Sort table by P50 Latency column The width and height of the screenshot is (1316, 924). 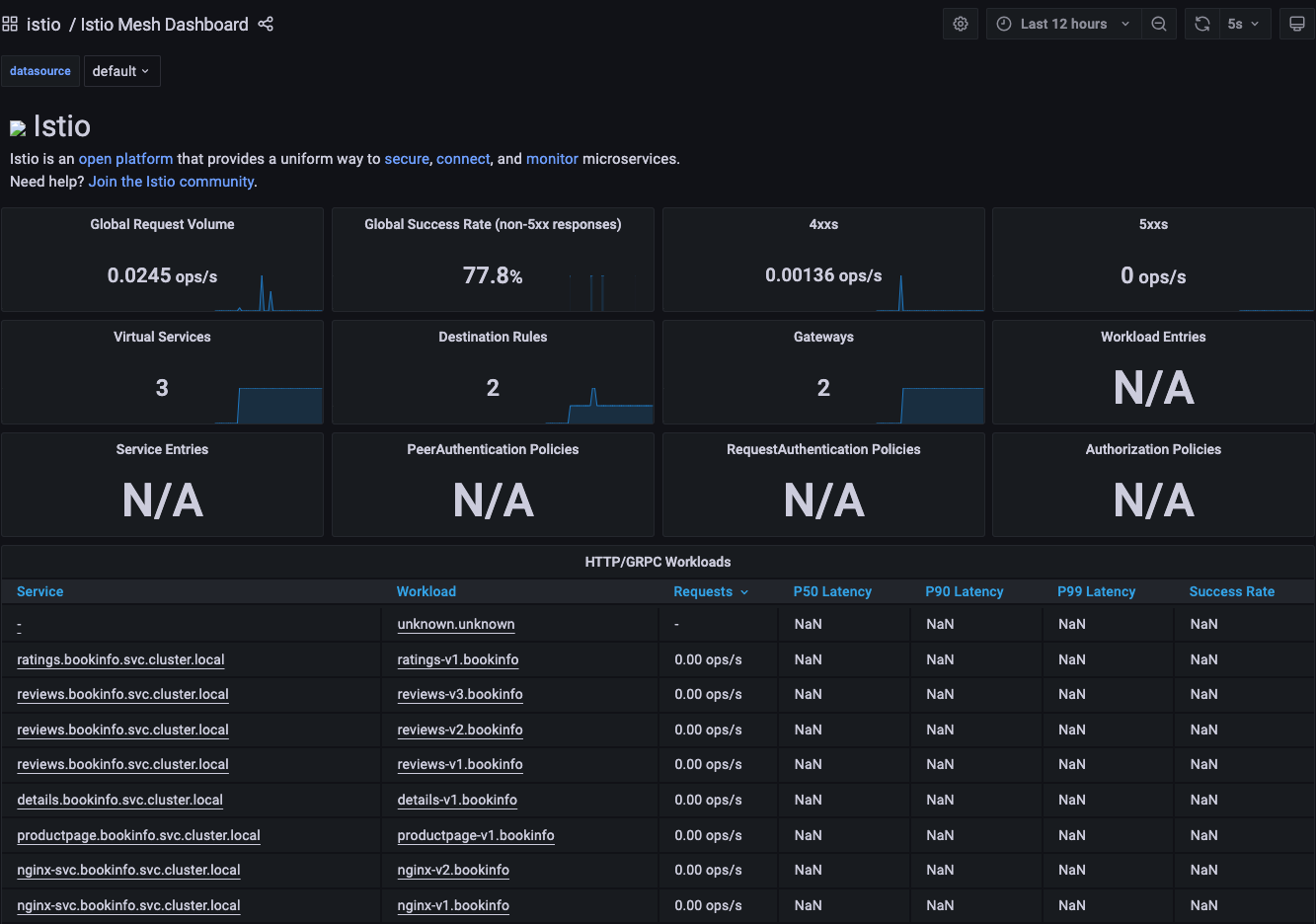832,591
